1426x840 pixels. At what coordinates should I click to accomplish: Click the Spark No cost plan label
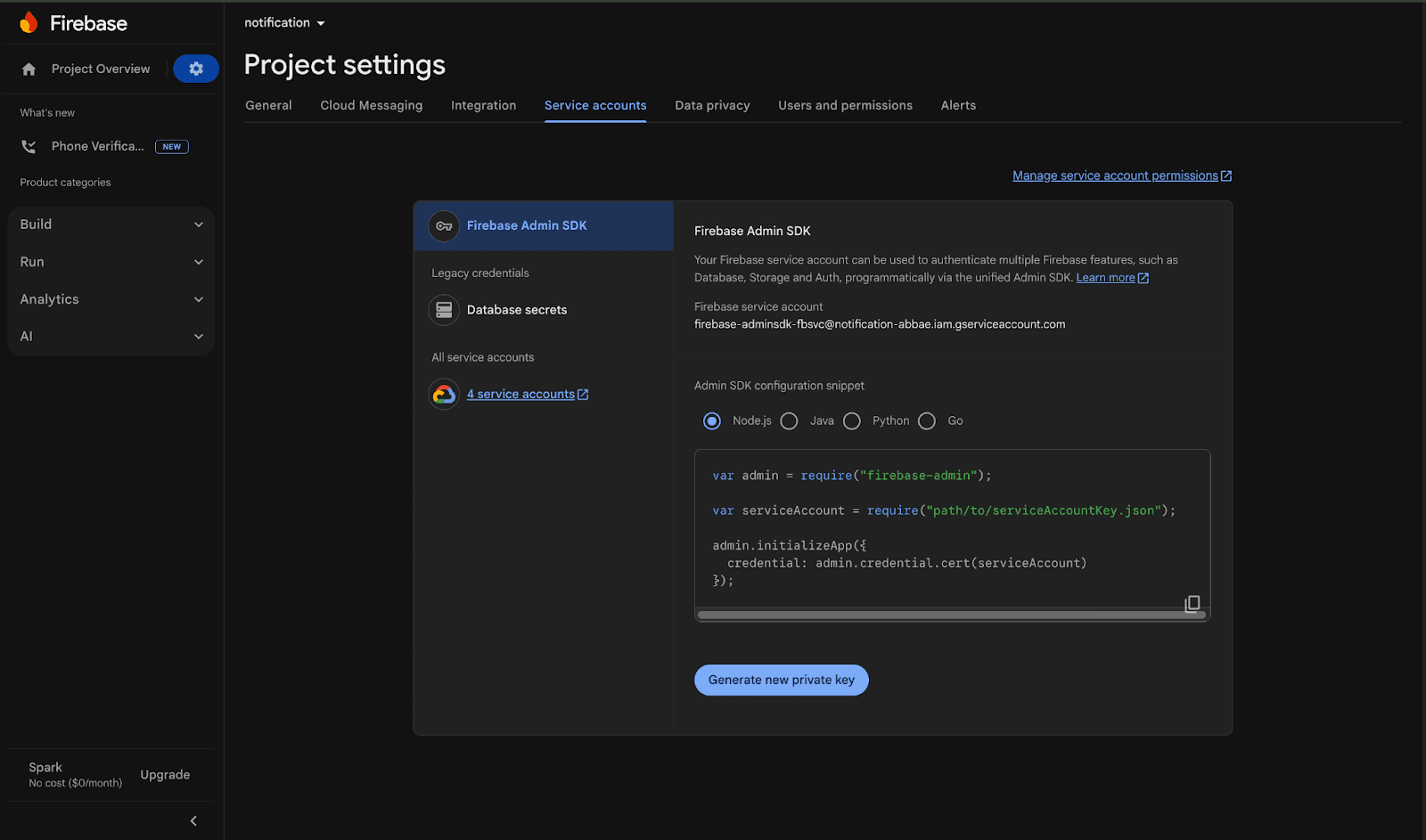tap(75, 775)
